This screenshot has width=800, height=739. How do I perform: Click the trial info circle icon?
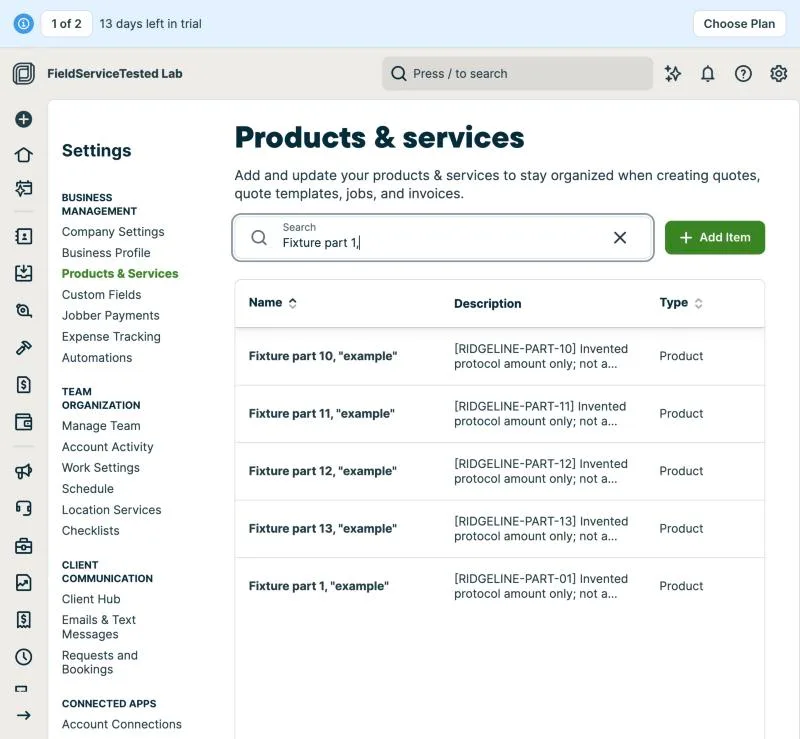[23, 23]
